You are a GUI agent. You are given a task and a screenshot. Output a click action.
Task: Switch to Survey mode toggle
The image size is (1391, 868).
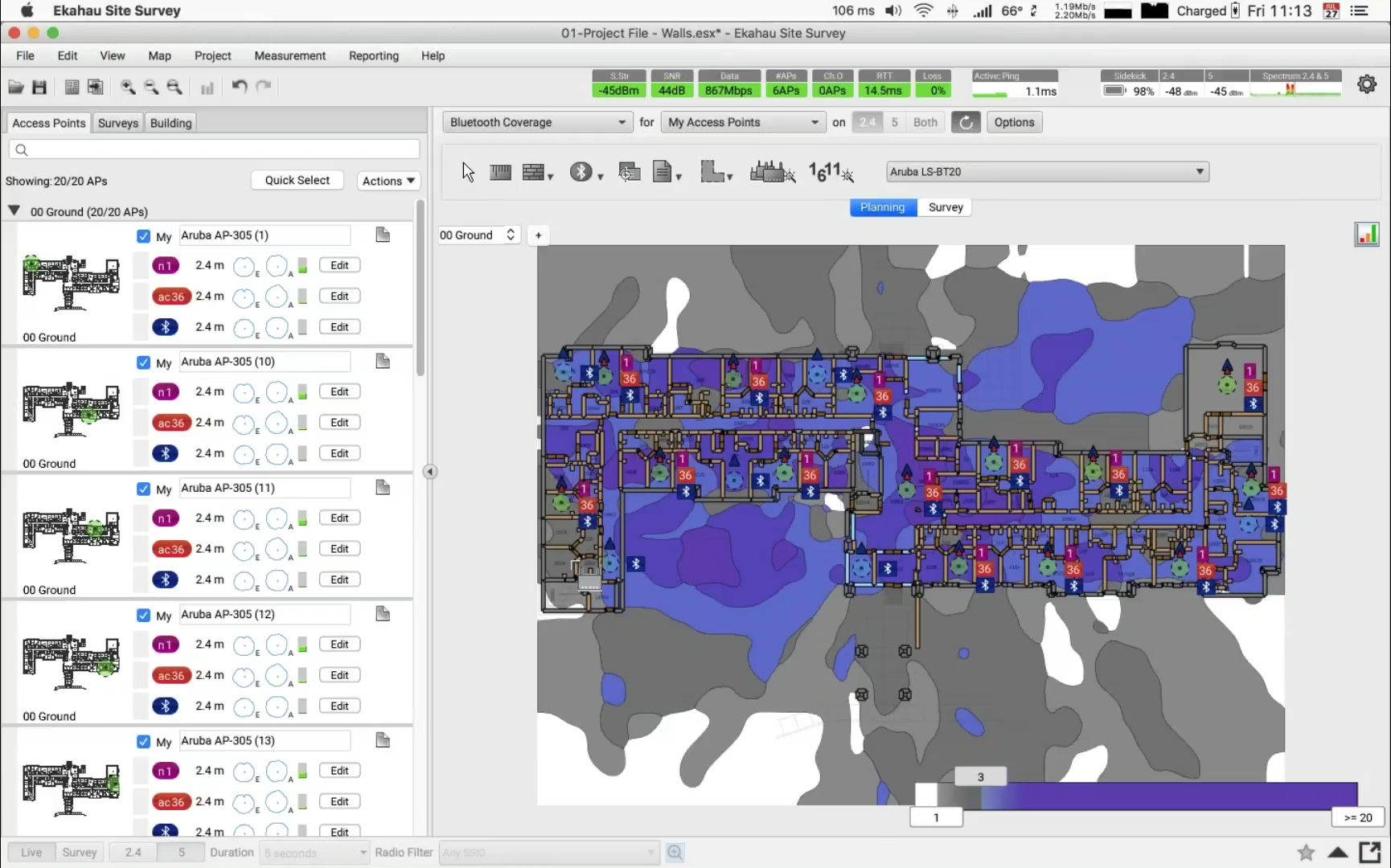[x=945, y=207]
